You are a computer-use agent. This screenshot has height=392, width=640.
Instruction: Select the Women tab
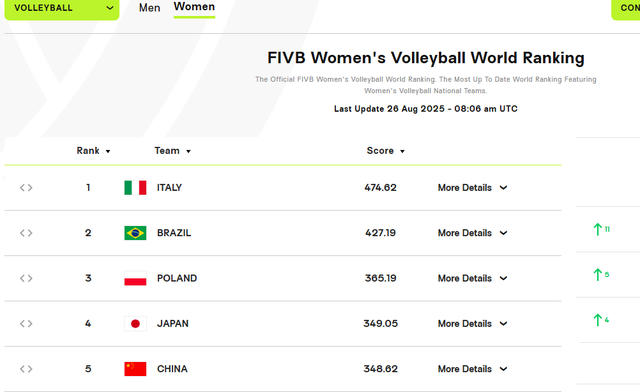coord(194,7)
